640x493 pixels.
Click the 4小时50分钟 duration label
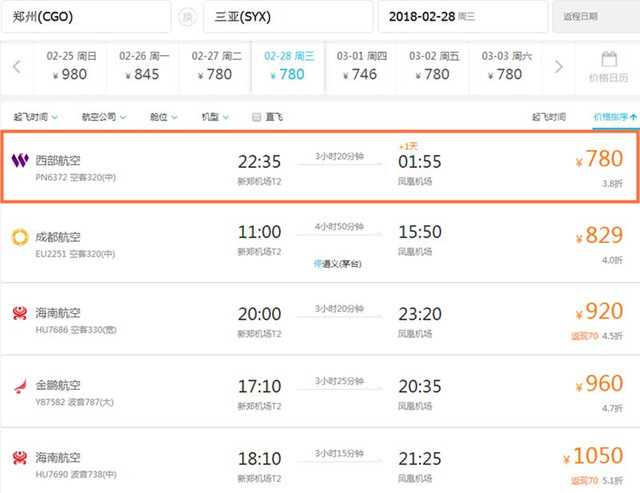point(339,227)
